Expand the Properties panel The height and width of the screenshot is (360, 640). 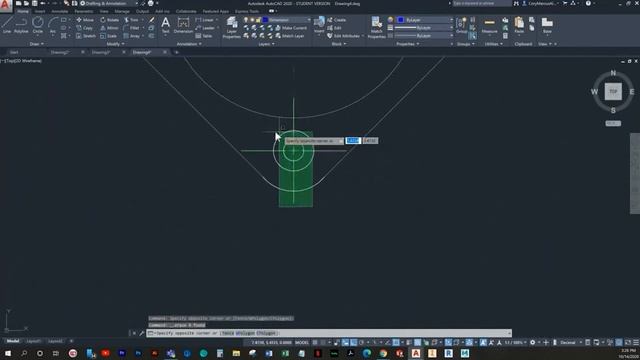pos(407,44)
